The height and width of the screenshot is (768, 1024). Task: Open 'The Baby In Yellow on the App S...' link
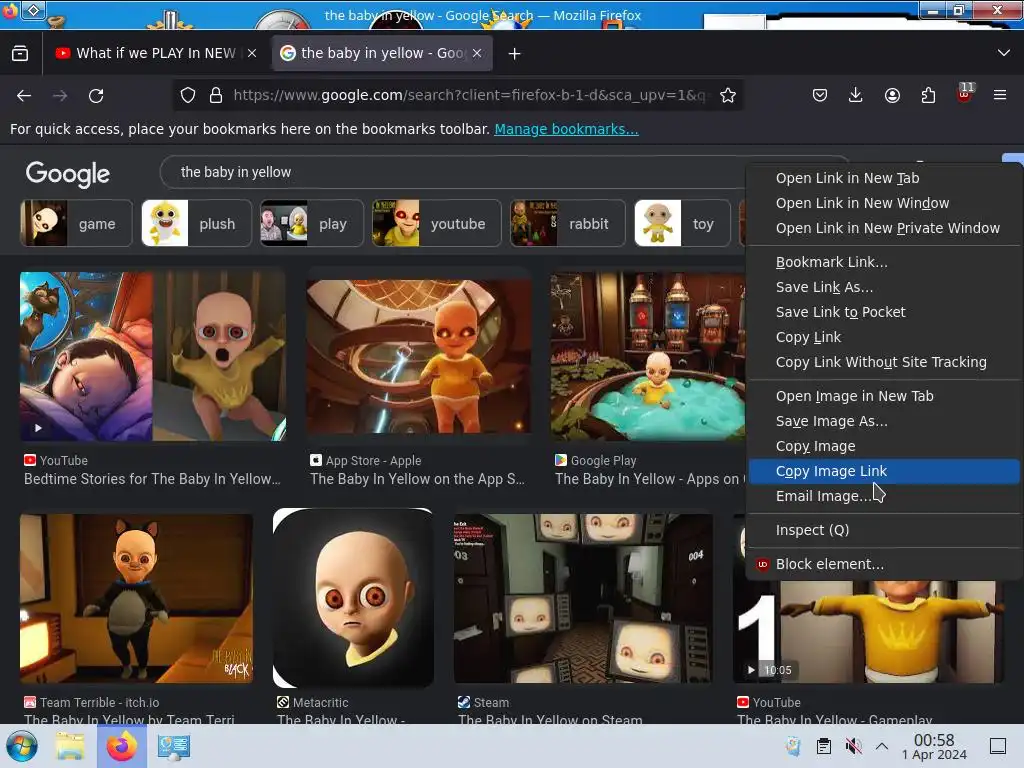coord(417,479)
